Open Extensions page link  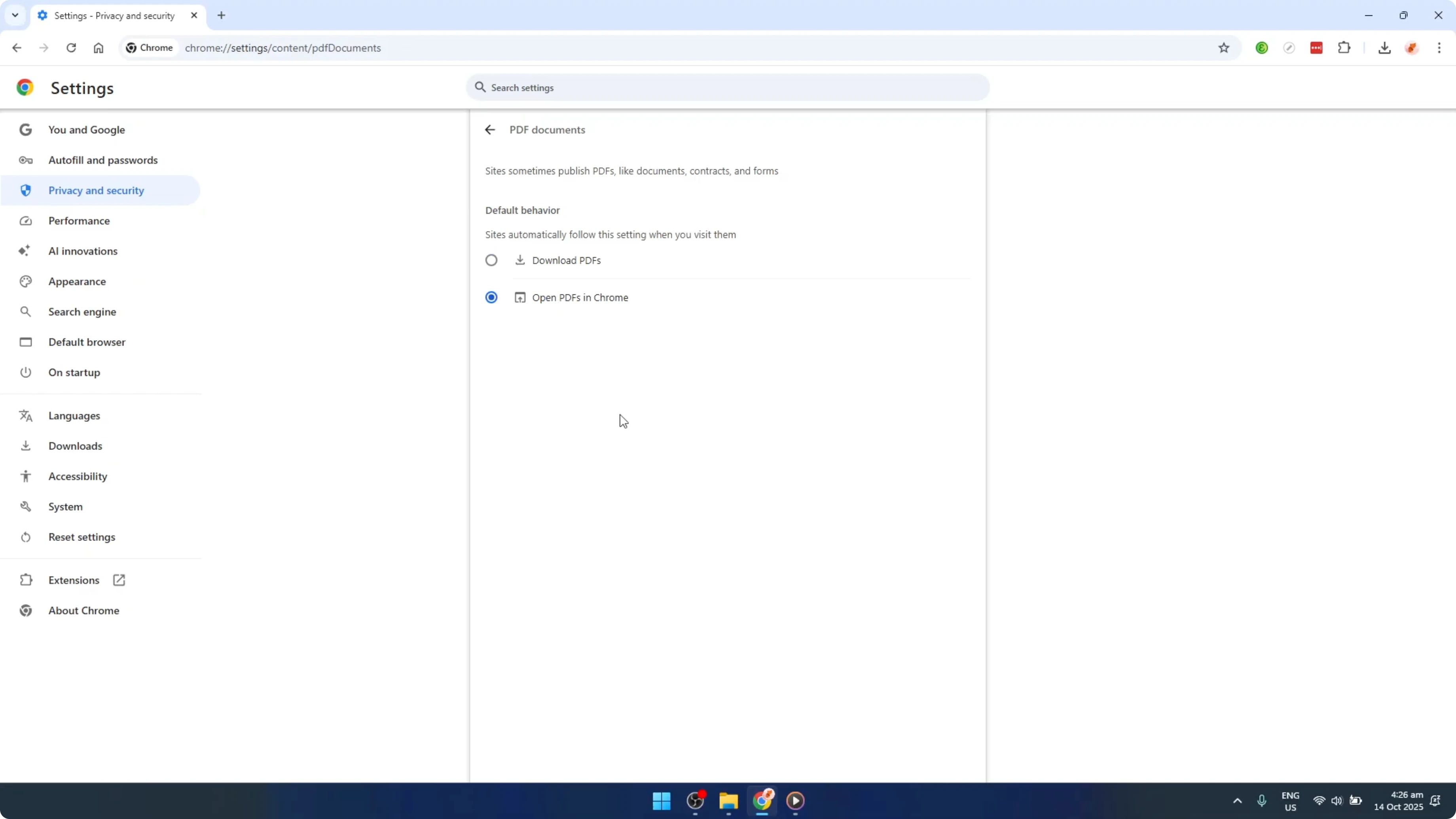[x=100, y=580]
